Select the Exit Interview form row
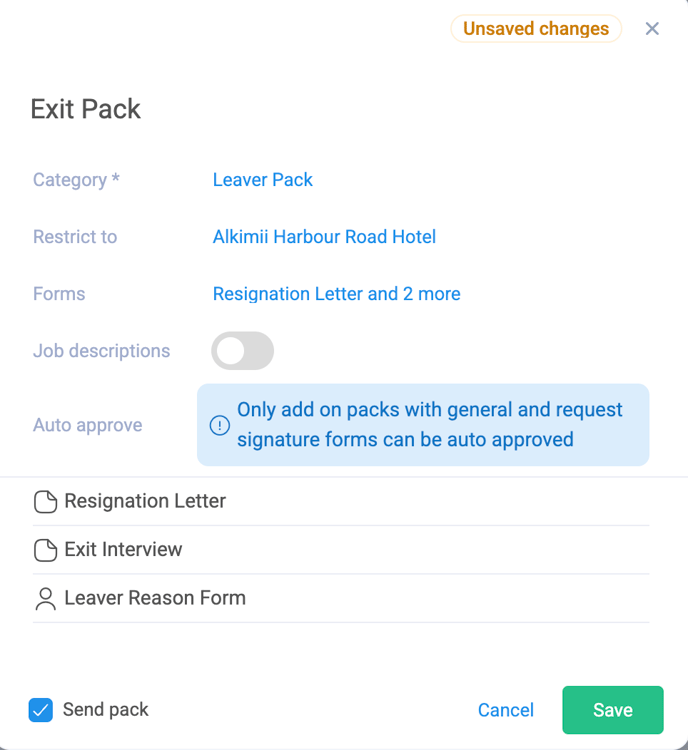The image size is (688, 750). 341,550
